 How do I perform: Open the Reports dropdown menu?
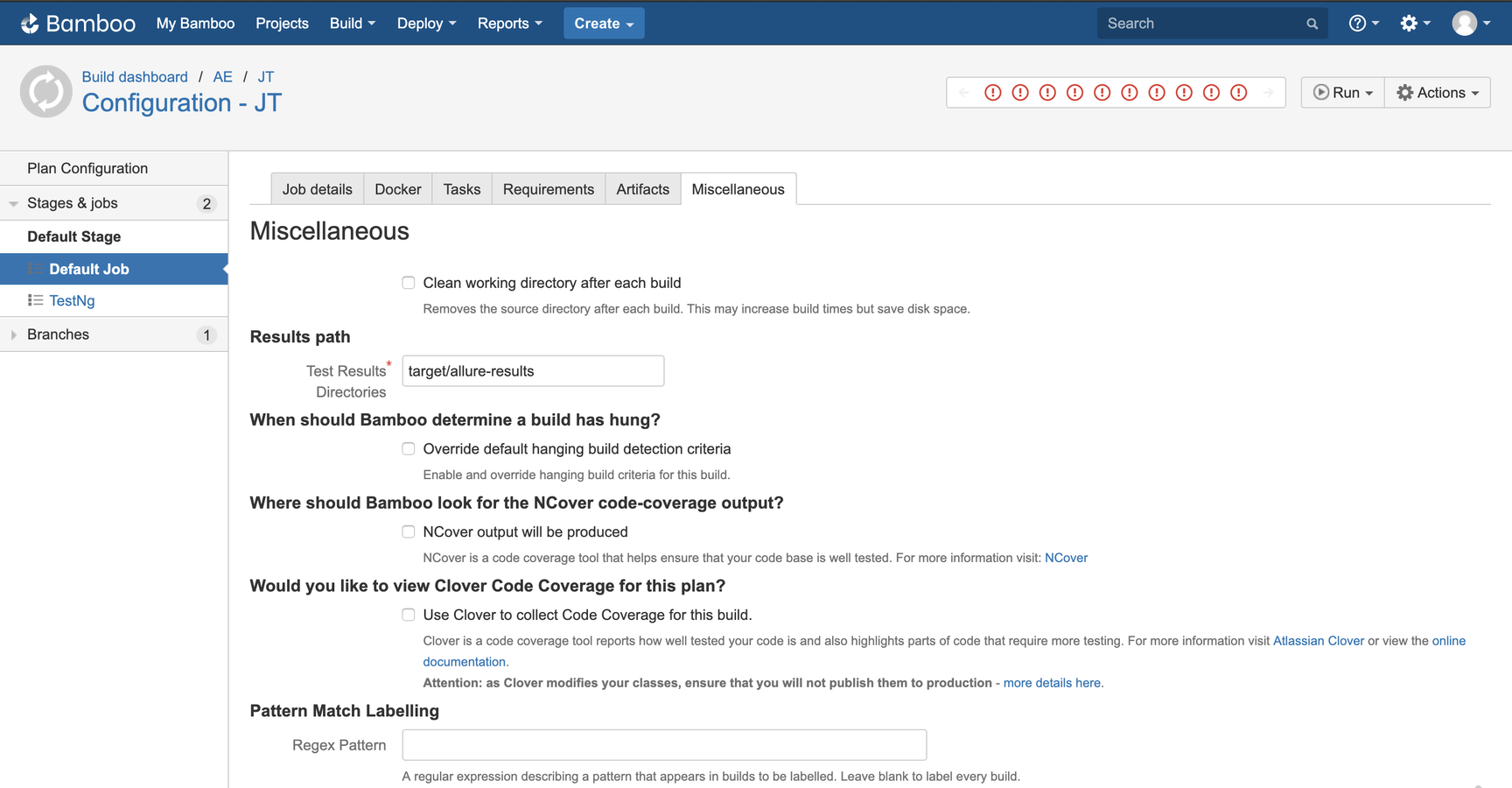[x=510, y=24]
